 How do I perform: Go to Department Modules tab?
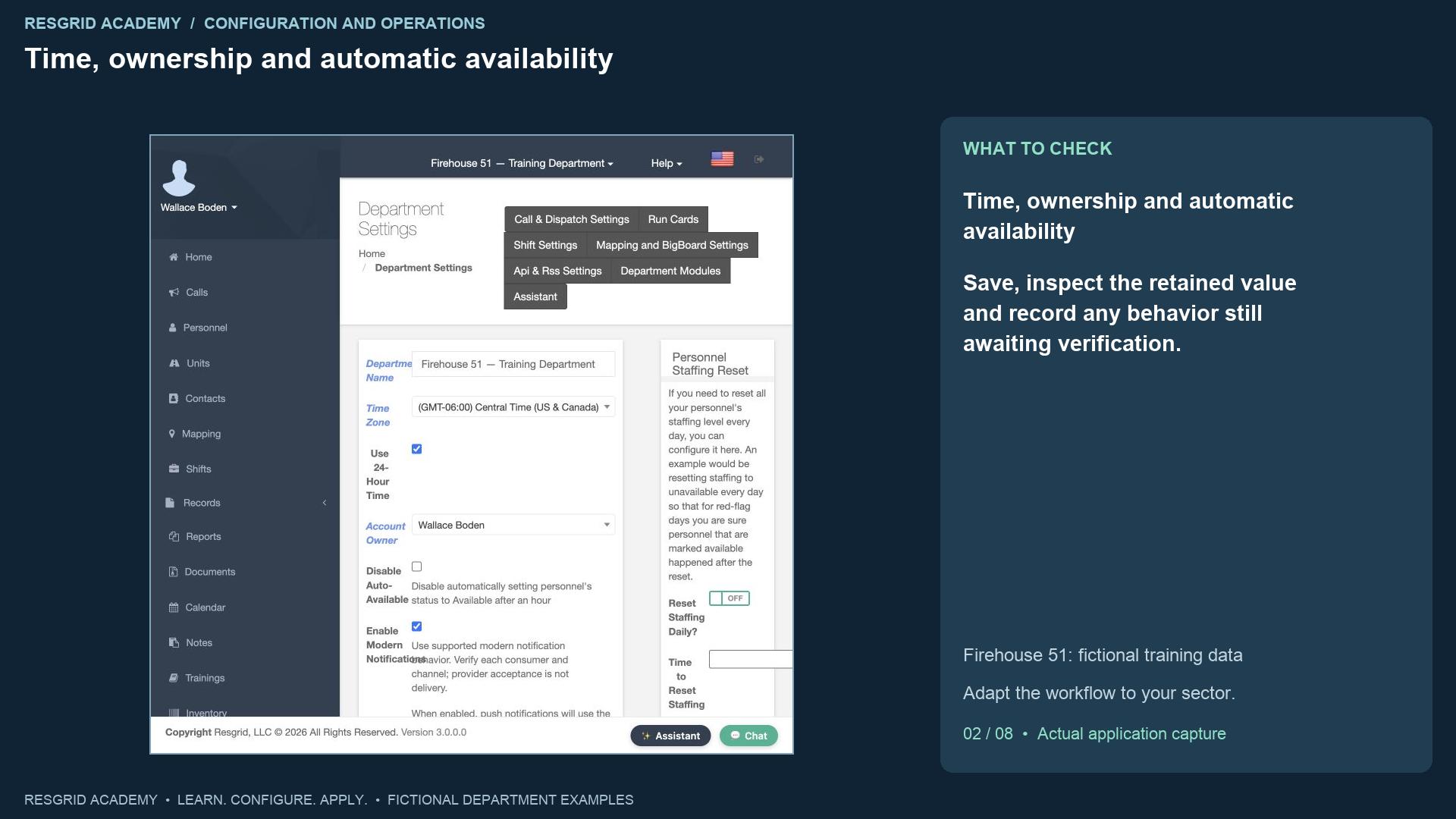pyautogui.click(x=670, y=271)
